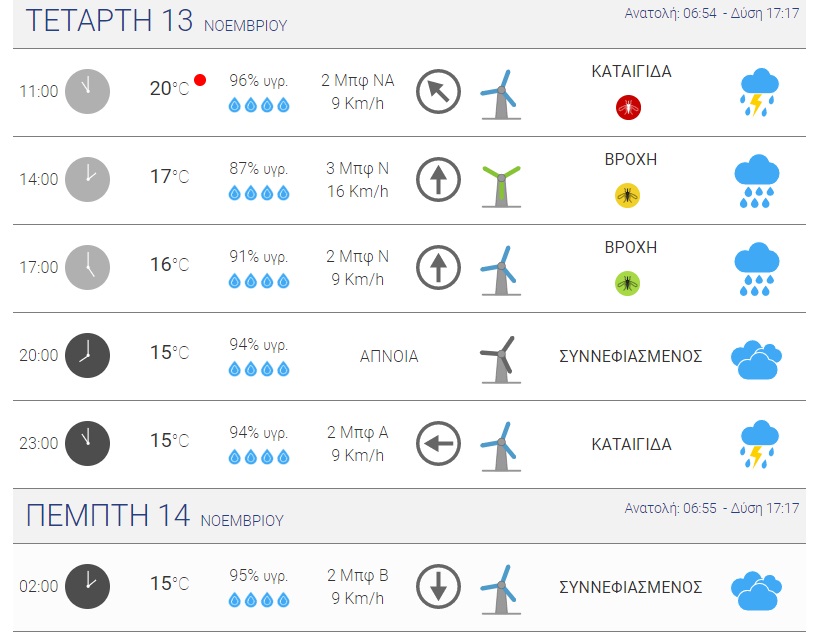Click the ΠΕΜΠΤΗ 14 day header

[x=108, y=515]
